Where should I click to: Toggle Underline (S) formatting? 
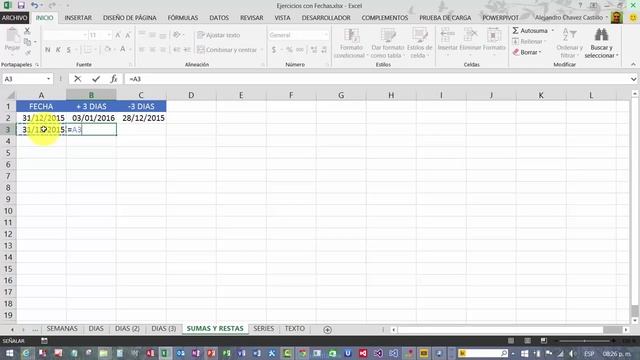click(x=69, y=50)
